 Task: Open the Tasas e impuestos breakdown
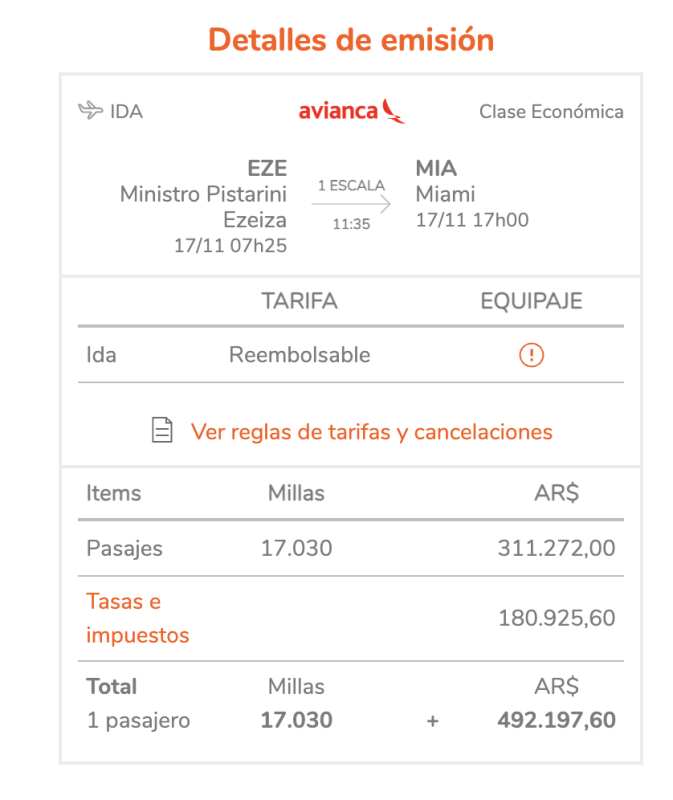pyautogui.click(x=137, y=618)
